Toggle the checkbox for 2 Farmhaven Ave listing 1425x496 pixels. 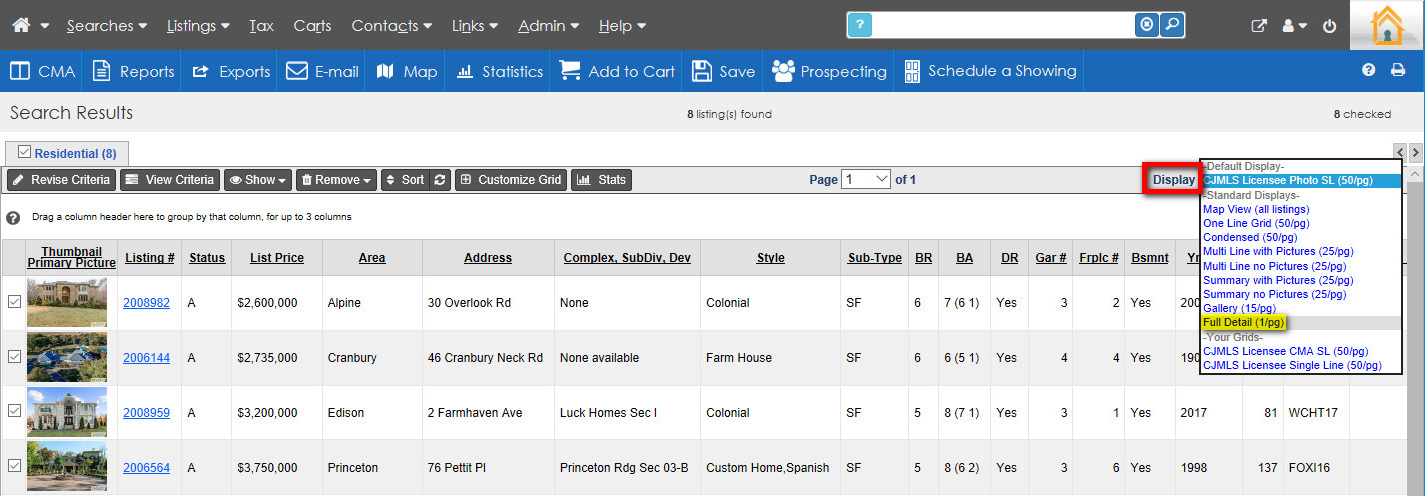click(14, 411)
